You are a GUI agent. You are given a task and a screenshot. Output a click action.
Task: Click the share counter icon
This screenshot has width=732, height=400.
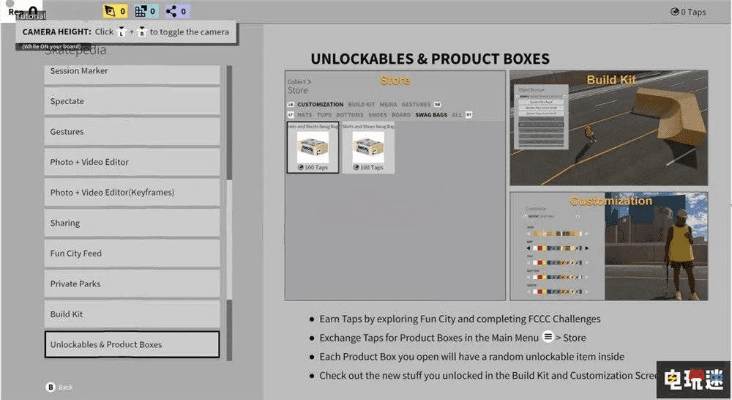[x=173, y=12]
